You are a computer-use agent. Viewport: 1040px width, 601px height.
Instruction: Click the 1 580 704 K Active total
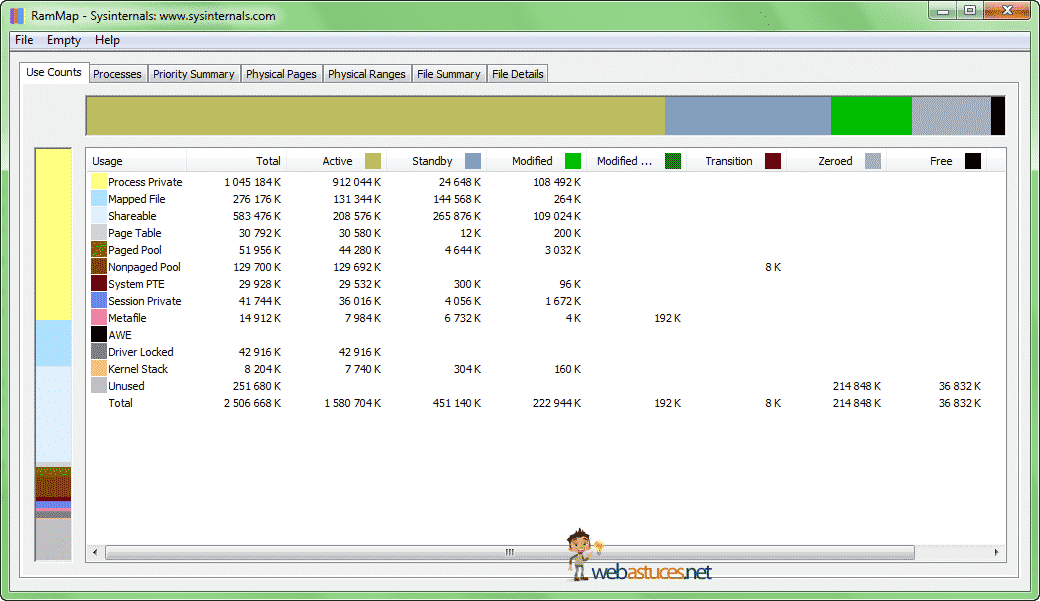click(x=352, y=403)
